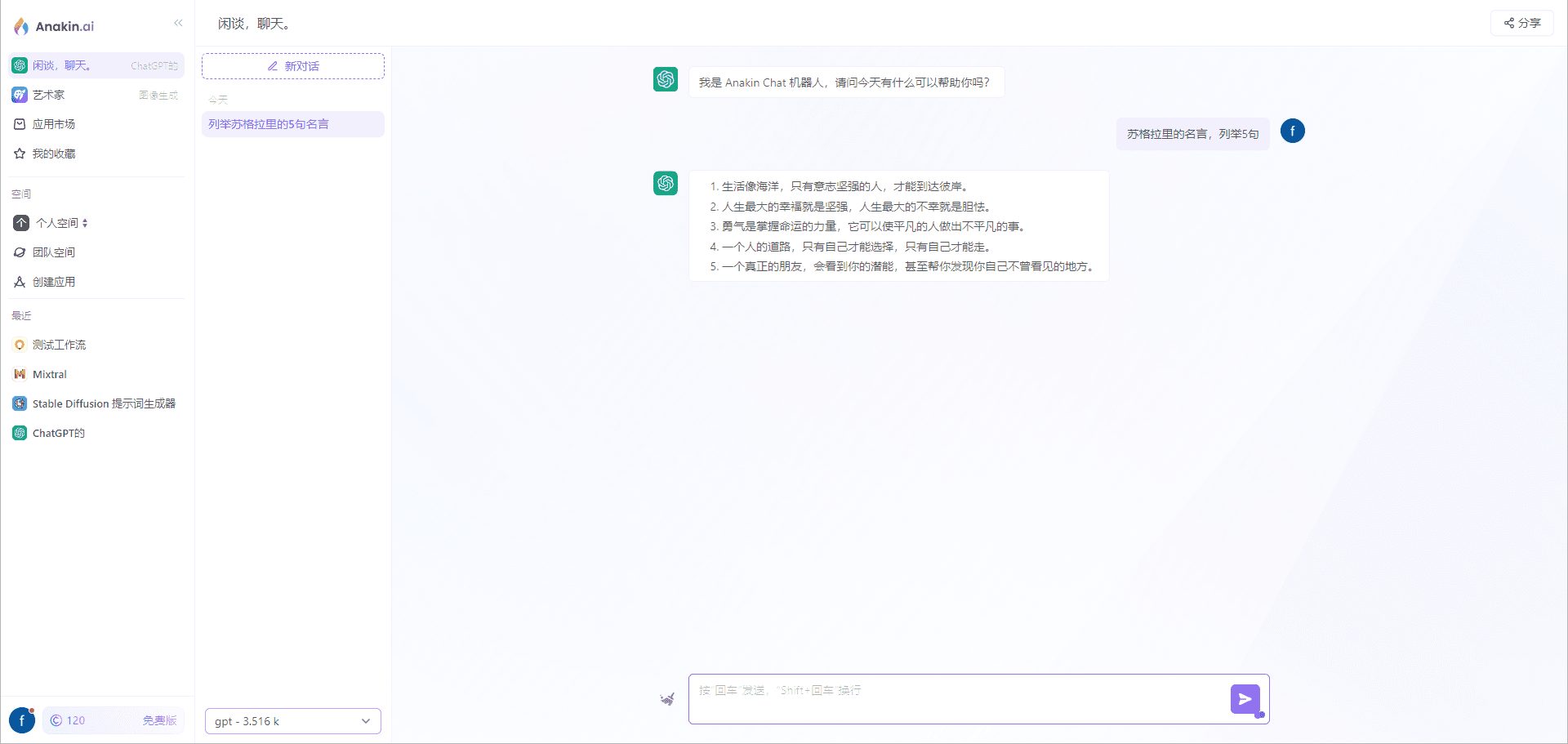The width and height of the screenshot is (1568, 744).
Task: Click the ChatGPT的 green logo icon
Action: (20, 433)
